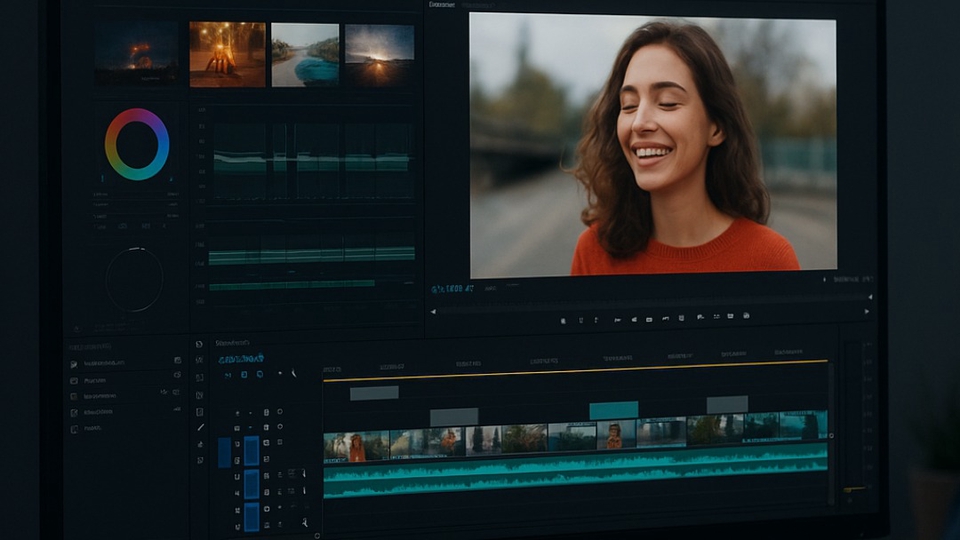The height and width of the screenshot is (540, 960).
Task: Click the bottom icon of the tool column
Action: [x=200, y=460]
